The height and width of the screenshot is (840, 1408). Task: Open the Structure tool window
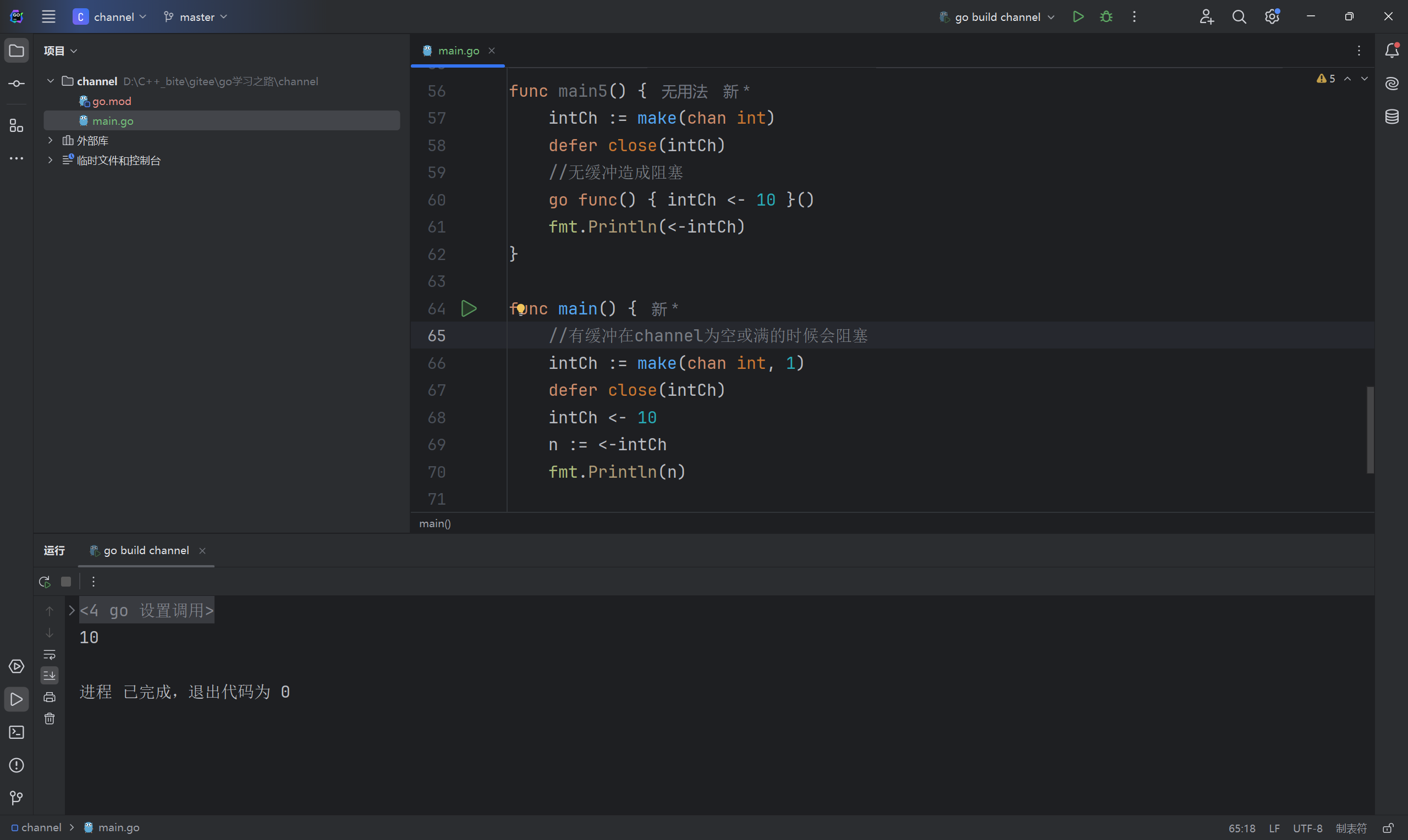pos(16,126)
